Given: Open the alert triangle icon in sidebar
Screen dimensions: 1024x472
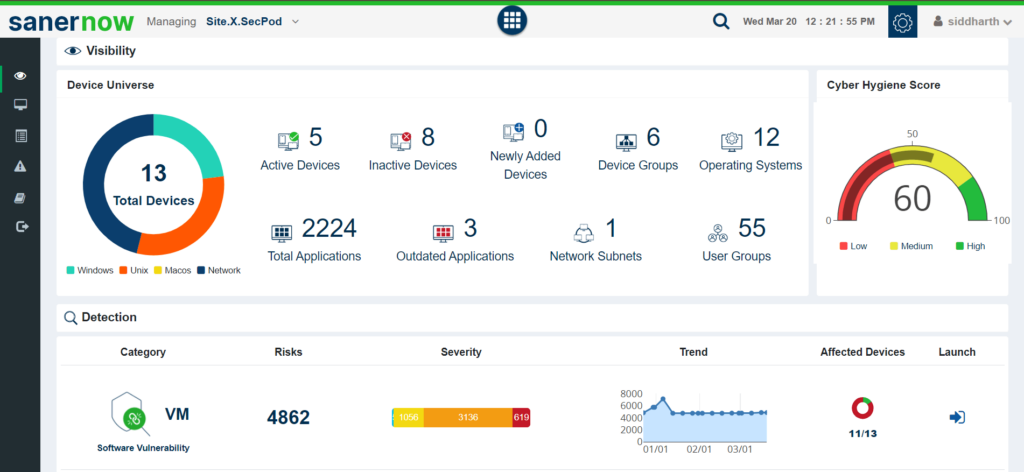Looking at the screenshot, I should tap(20, 166).
